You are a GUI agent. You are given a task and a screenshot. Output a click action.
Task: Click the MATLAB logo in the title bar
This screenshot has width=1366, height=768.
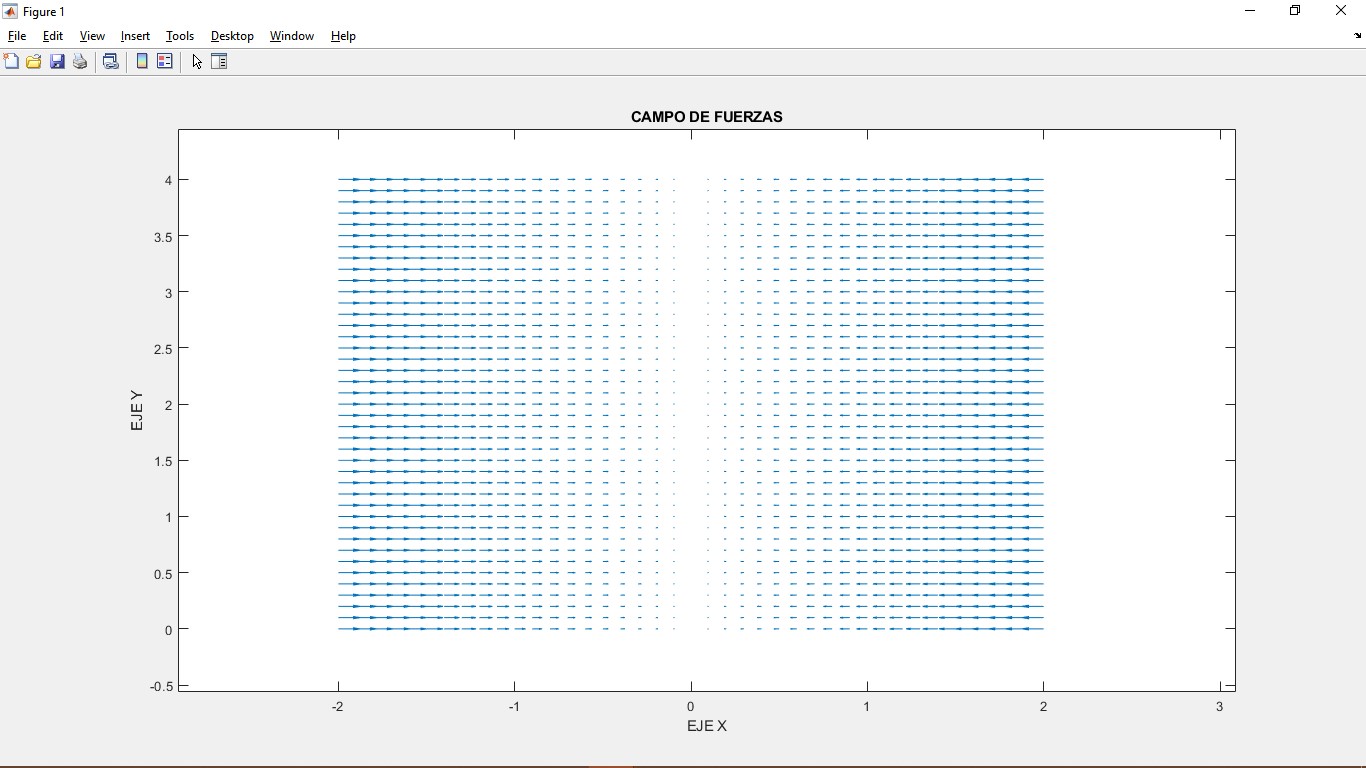pyautogui.click(x=10, y=11)
